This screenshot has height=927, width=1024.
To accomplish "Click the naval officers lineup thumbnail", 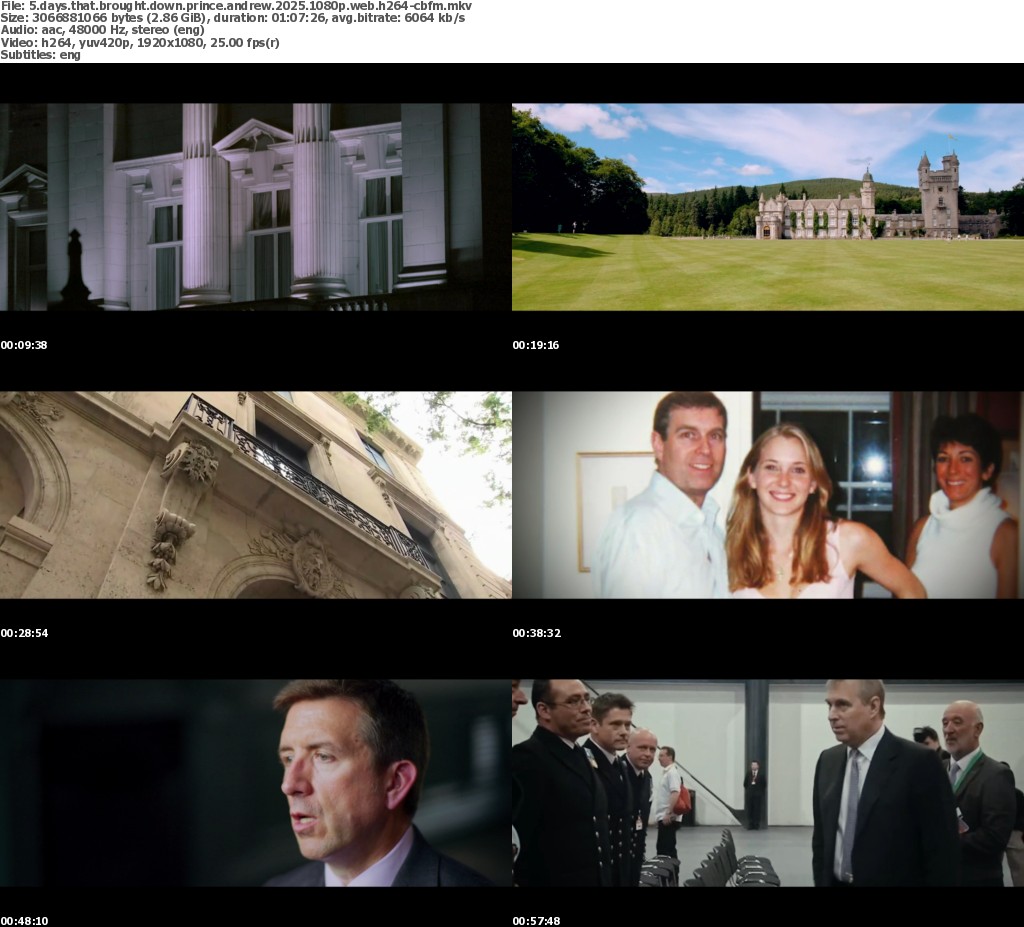I will point(767,783).
